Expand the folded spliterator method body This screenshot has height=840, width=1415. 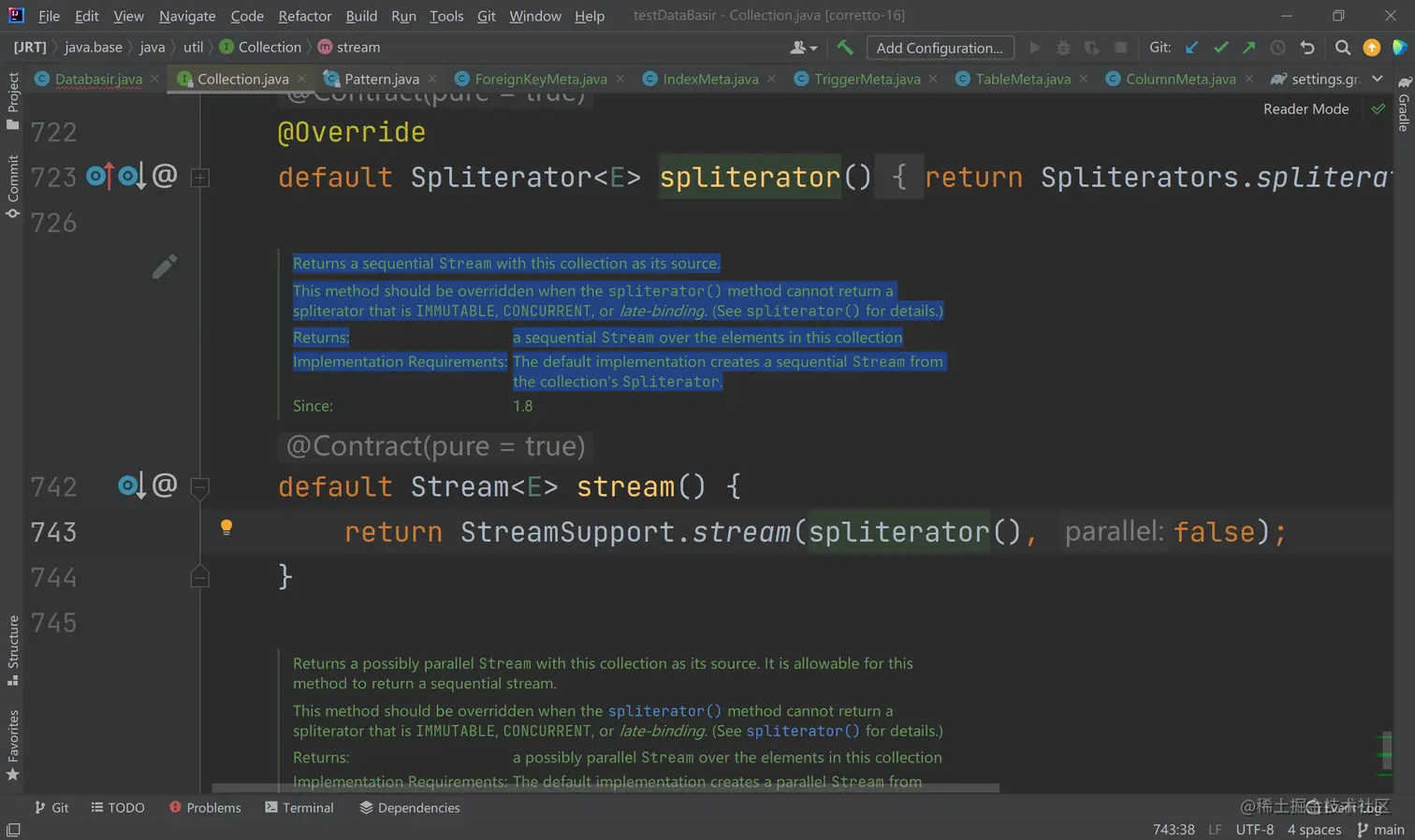point(200,178)
